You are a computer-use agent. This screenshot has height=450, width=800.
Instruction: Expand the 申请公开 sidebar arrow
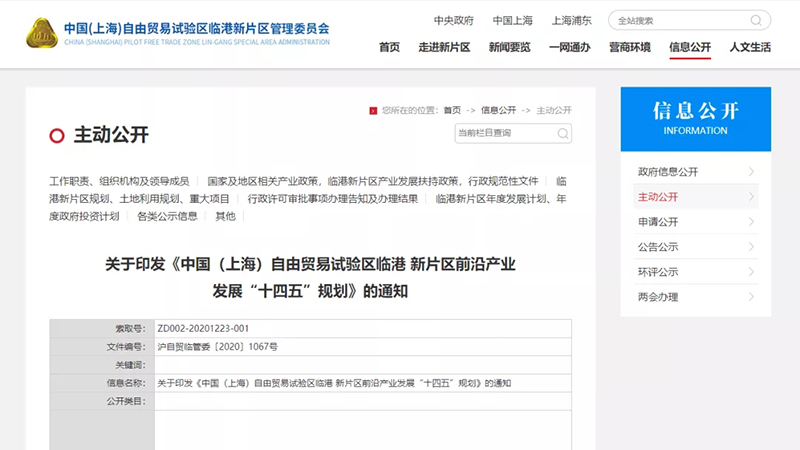[x=750, y=222]
